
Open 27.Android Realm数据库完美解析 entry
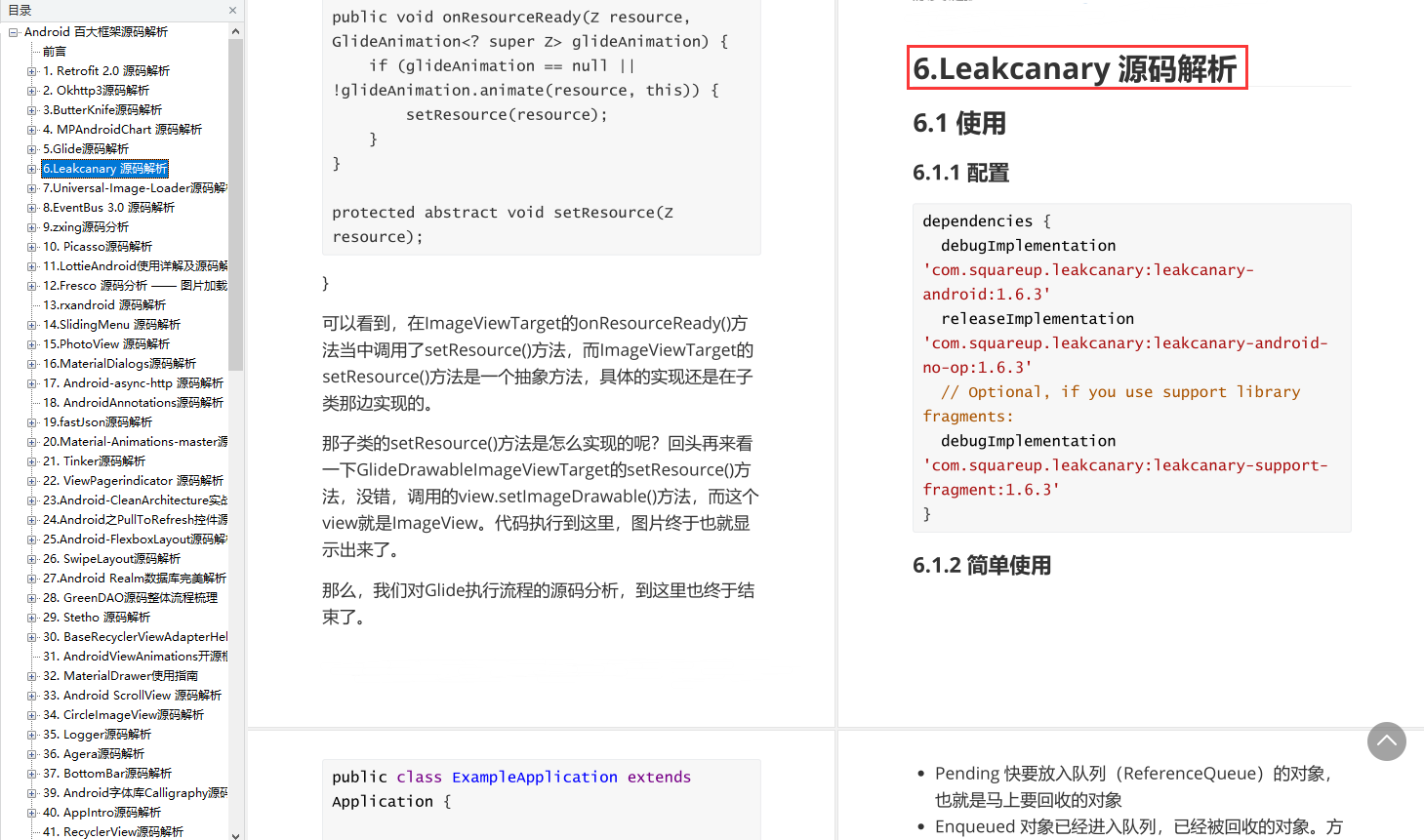coord(135,579)
